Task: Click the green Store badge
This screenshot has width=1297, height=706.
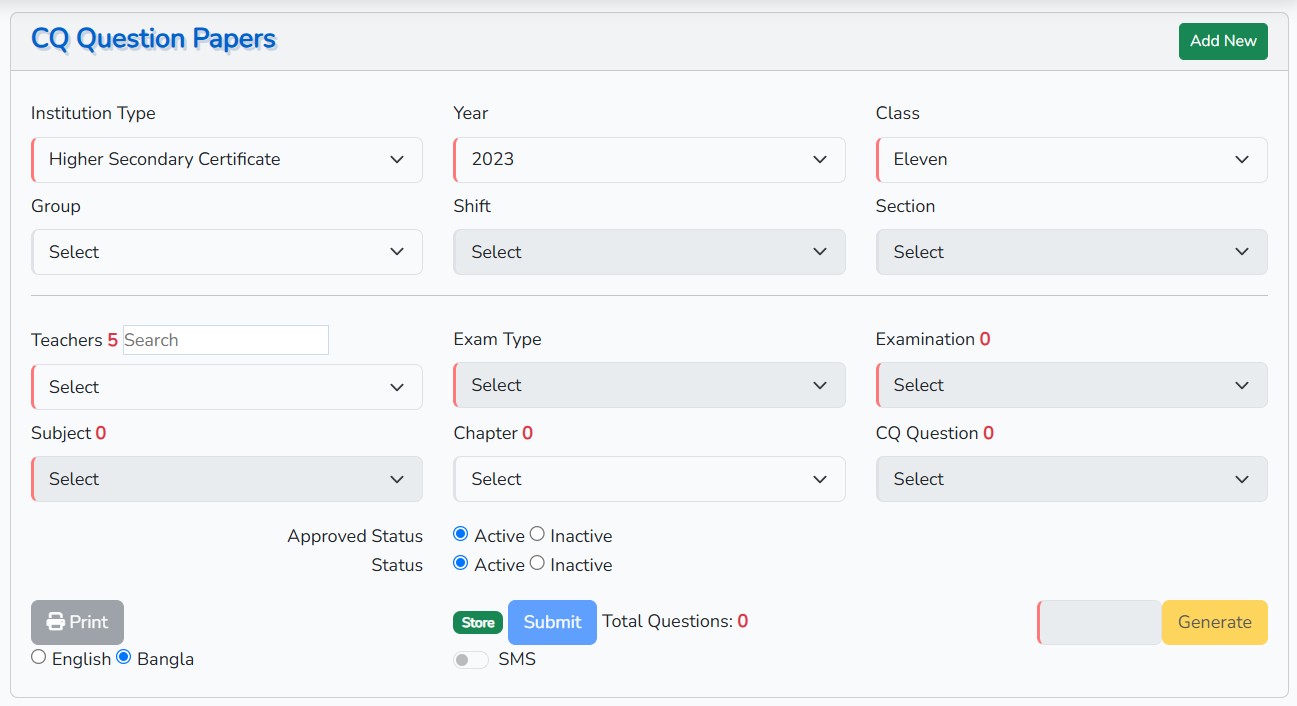Action: 478,622
